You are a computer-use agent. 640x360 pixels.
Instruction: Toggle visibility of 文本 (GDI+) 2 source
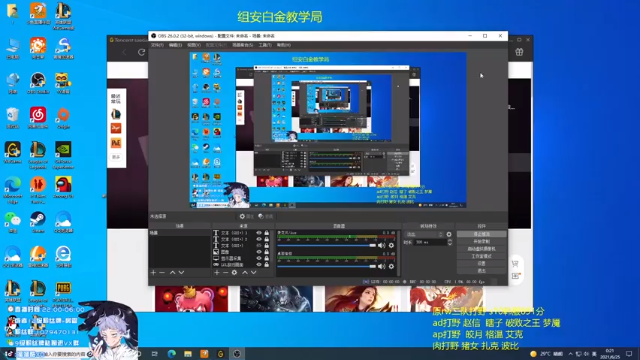259,239
